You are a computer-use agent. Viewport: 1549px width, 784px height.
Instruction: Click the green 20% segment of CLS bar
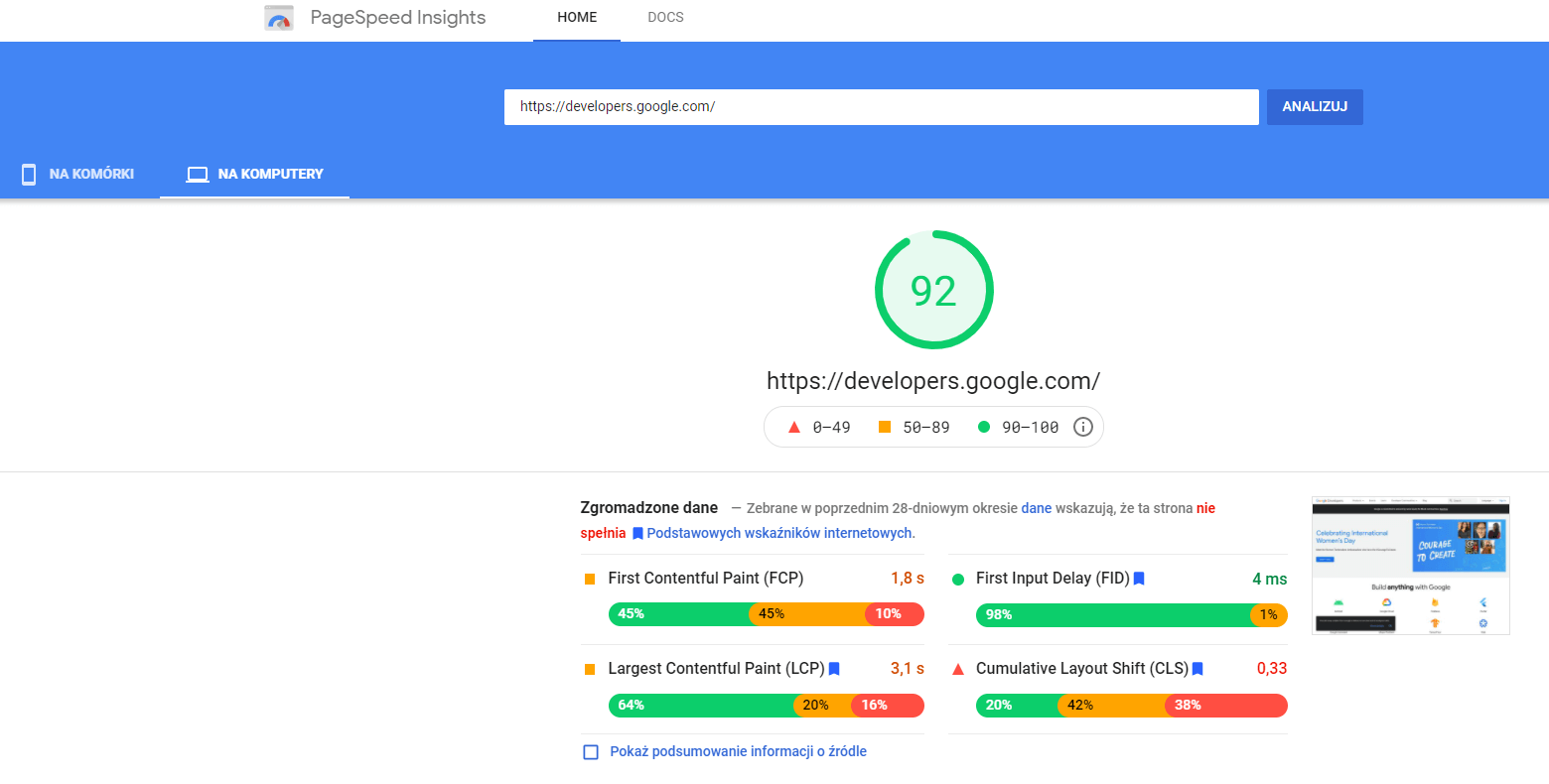1017,706
